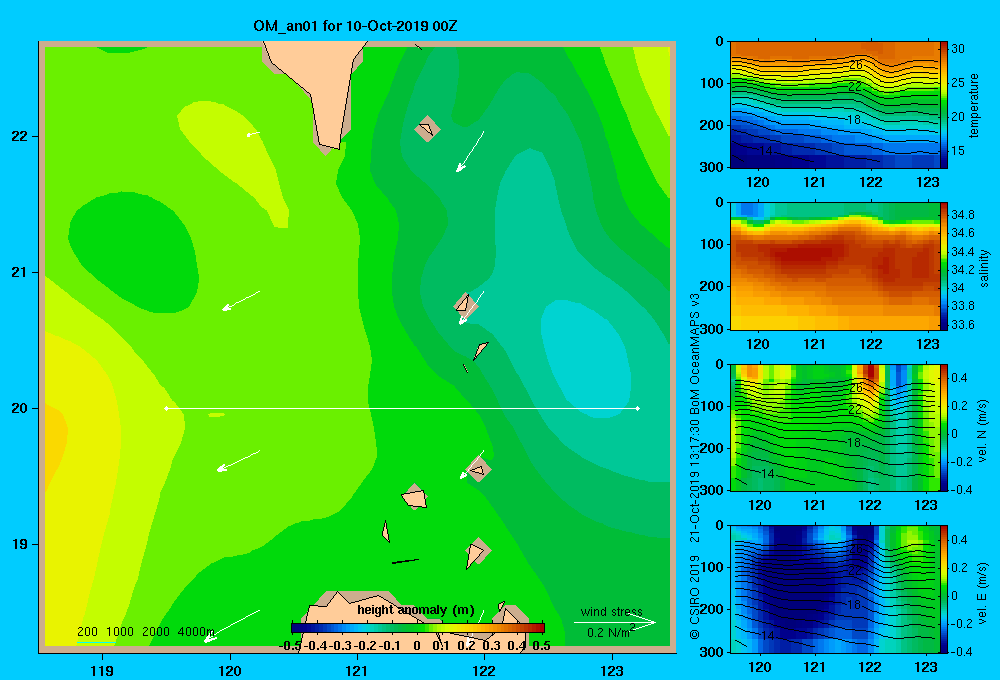Viewport: 1000px width, 680px height.
Task: Click the wind arrow near 120E 19.6N
Action: tap(238, 461)
